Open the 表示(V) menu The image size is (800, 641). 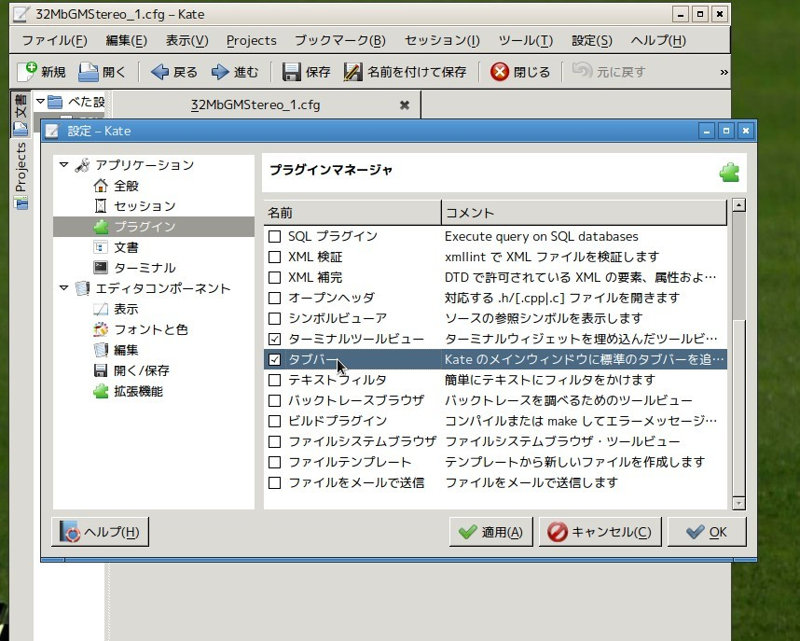tap(187, 40)
